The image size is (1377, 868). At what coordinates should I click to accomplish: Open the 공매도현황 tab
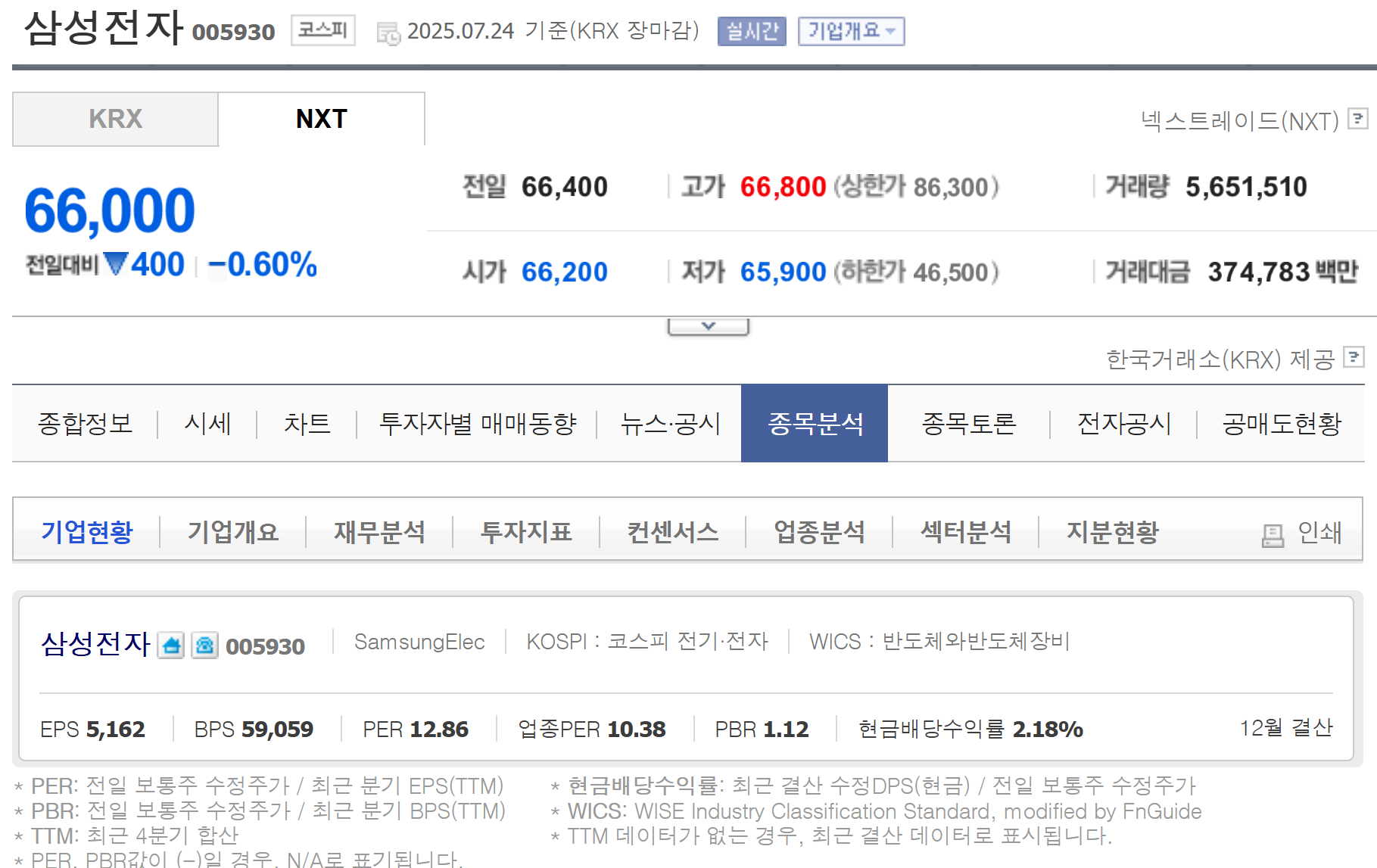point(1282,423)
